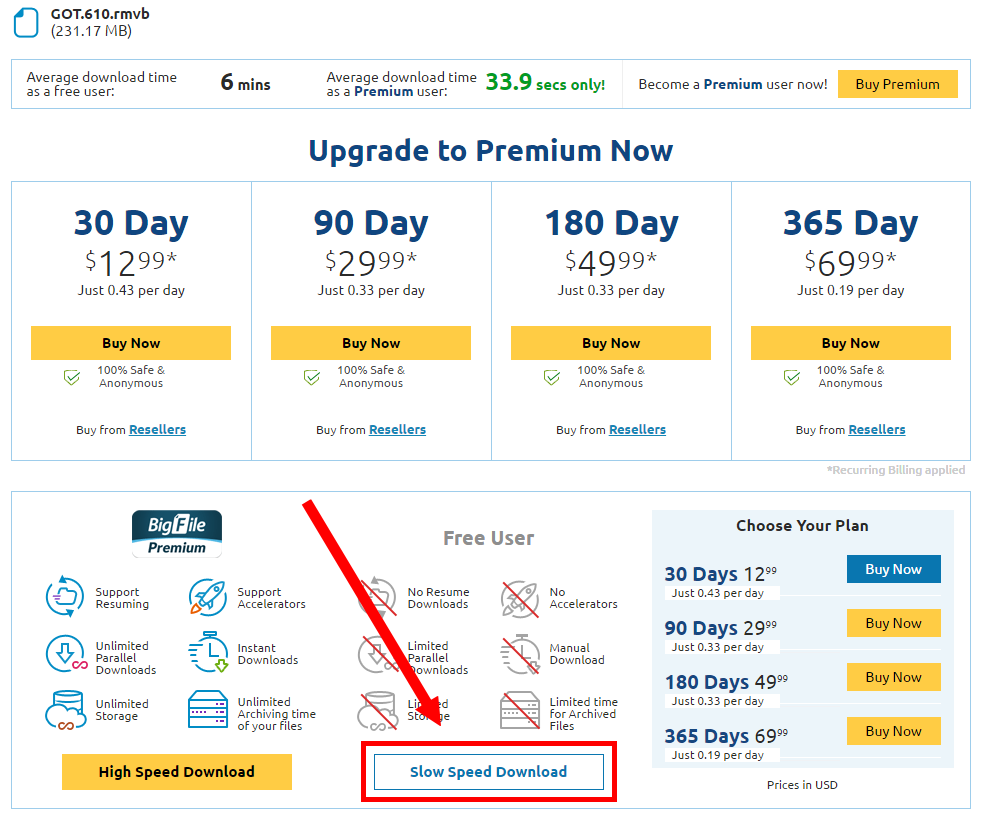Click Buy Now beside 180 Days 49.99
Image resolution: width=984 pixels, height=814 pixels.
coord(894,677)
